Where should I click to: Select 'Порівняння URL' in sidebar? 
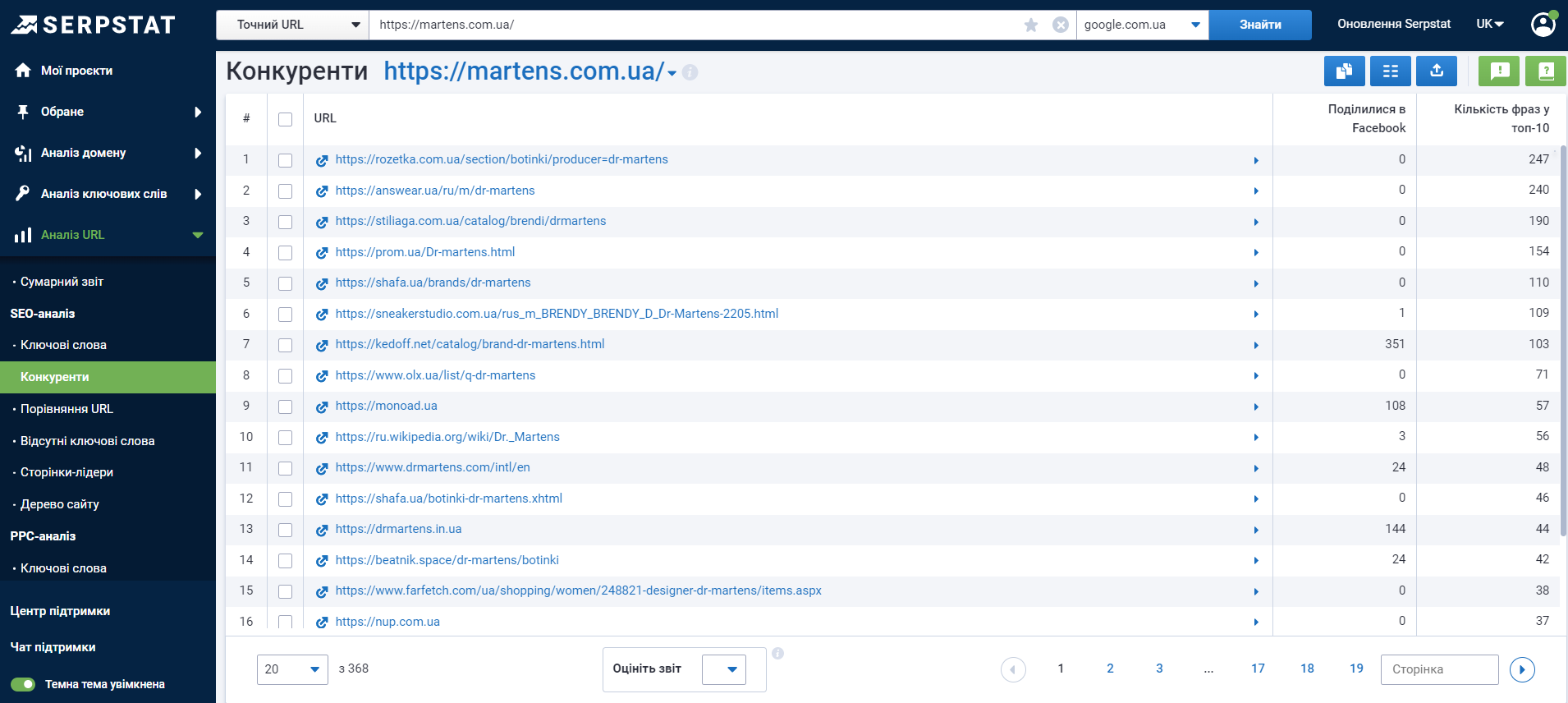click(x=66, y=409)
